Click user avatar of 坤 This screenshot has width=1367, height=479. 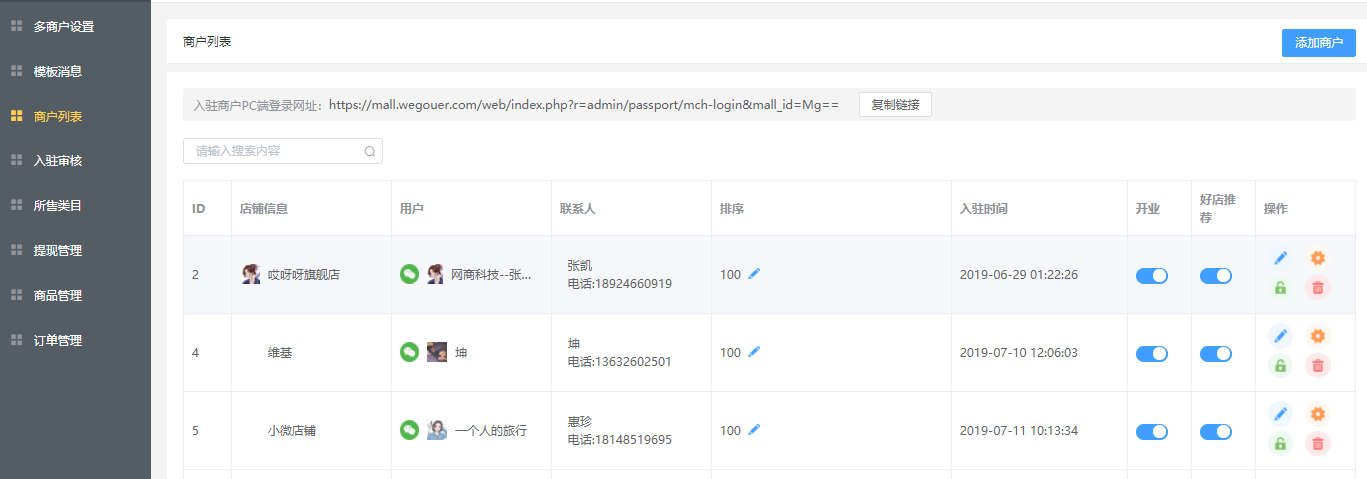click(437, 352)
